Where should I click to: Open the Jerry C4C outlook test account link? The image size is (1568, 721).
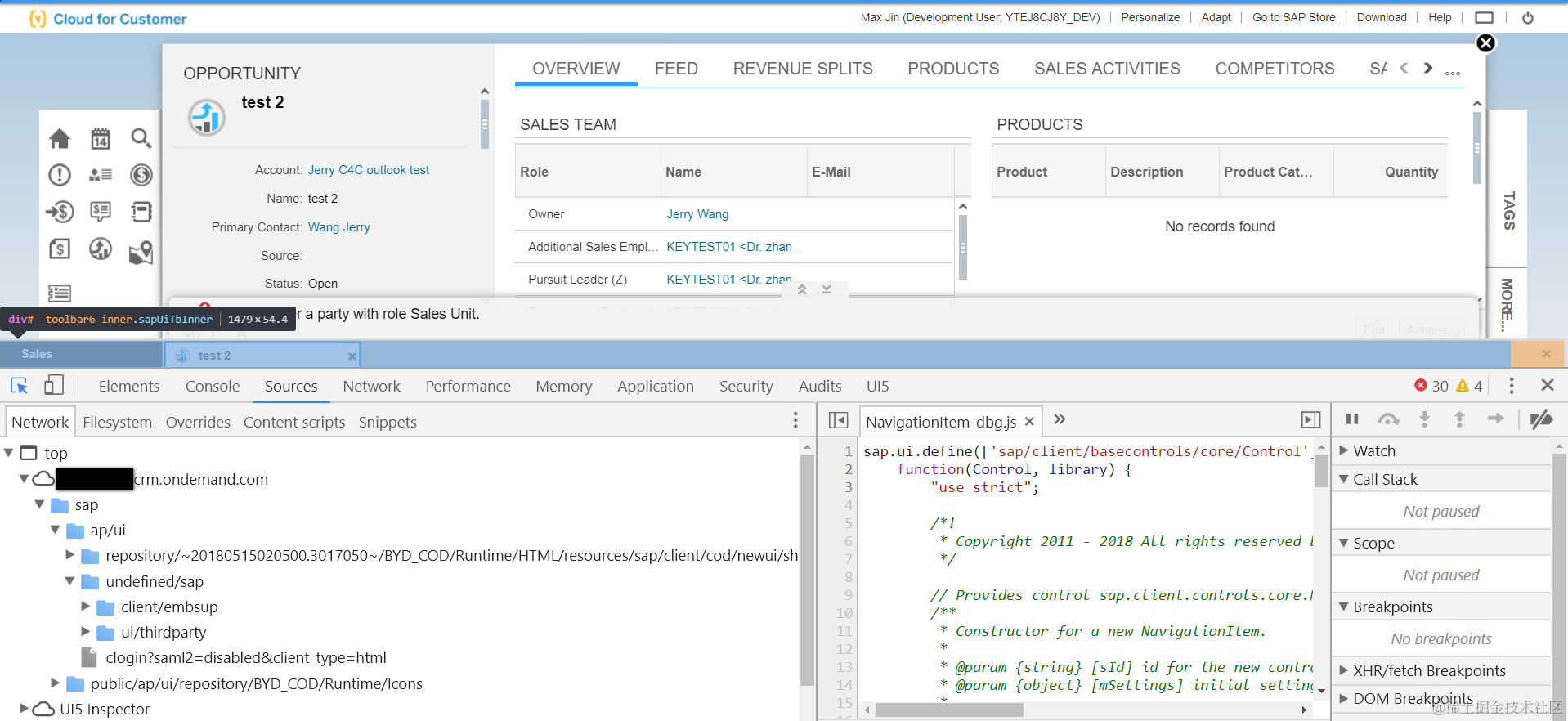369,170
